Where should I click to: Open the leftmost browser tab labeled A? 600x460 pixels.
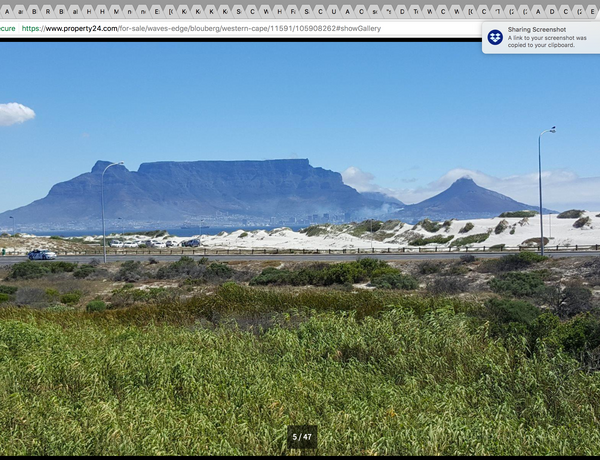[7, 10]
